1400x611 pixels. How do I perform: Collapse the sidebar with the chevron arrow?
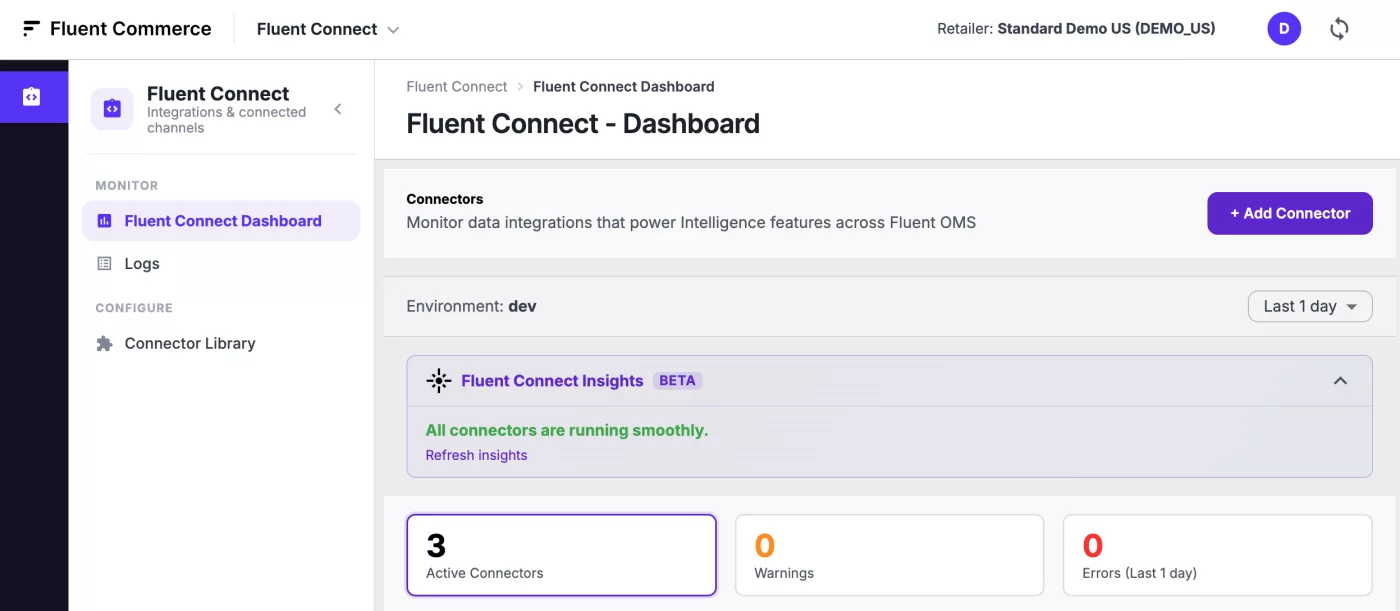(338, 109)
